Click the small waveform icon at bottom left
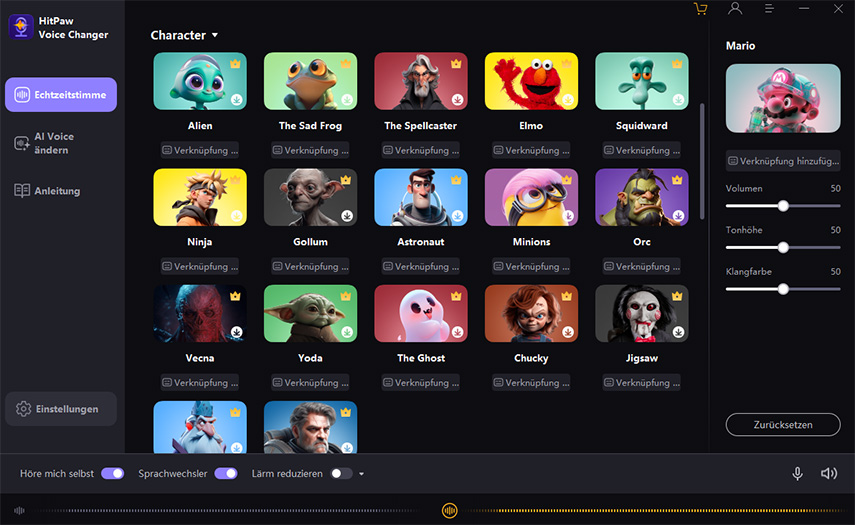Viewport: 855px width, 525px height. (x=19, y=511)
